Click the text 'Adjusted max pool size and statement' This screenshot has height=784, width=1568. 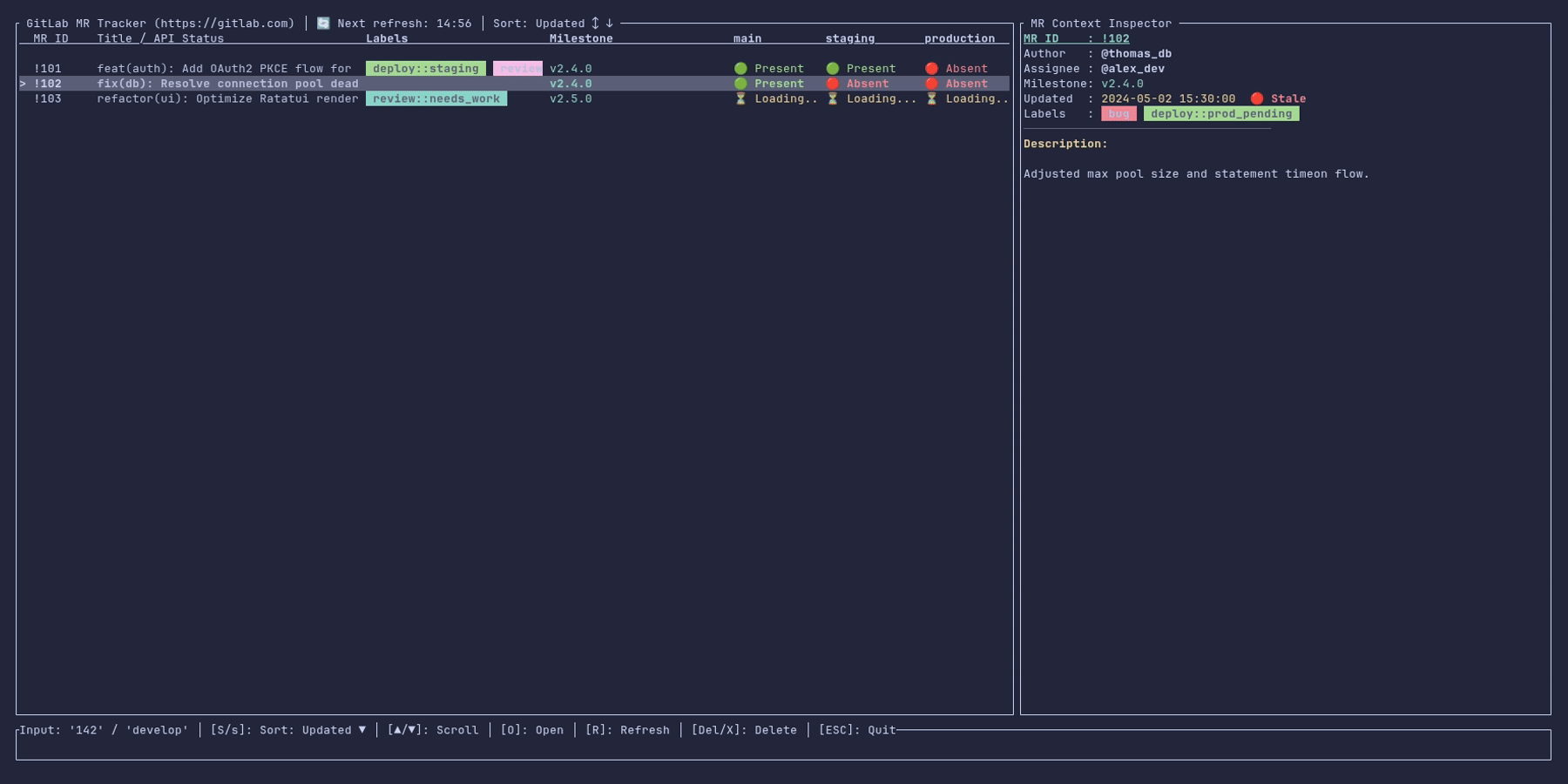[1151, 174]
